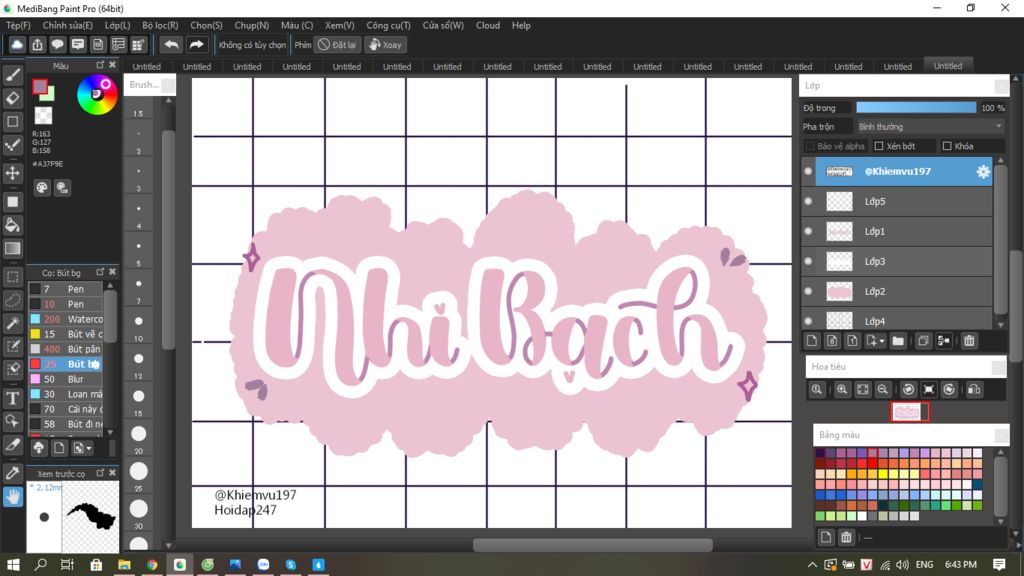Collapse the Bảng màu panel header button

click(1000, 435)
